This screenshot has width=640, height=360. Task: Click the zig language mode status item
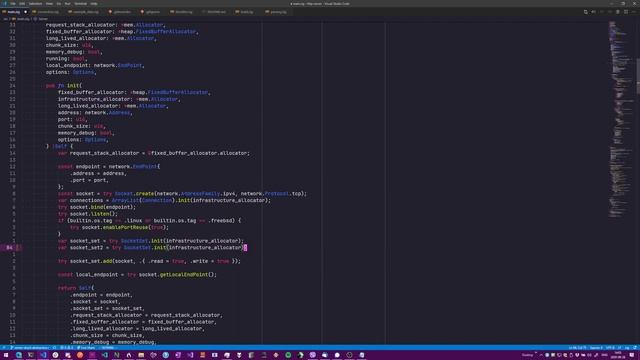pos(627,348)
